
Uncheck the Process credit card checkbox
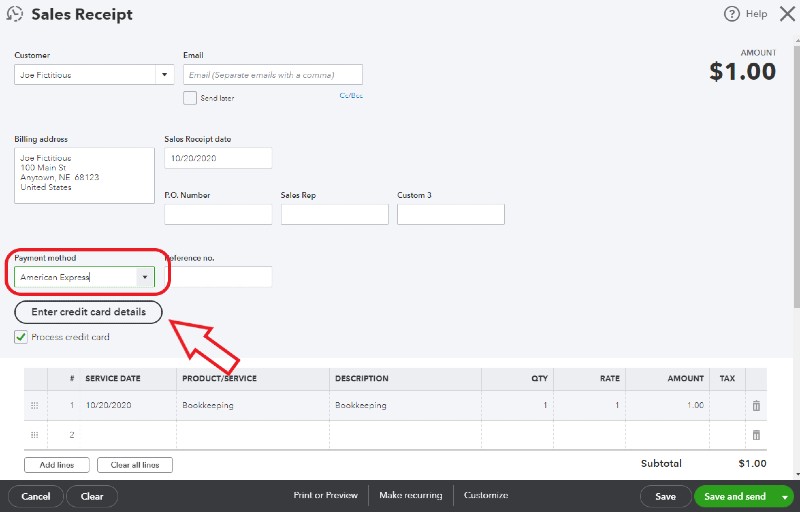21,337
